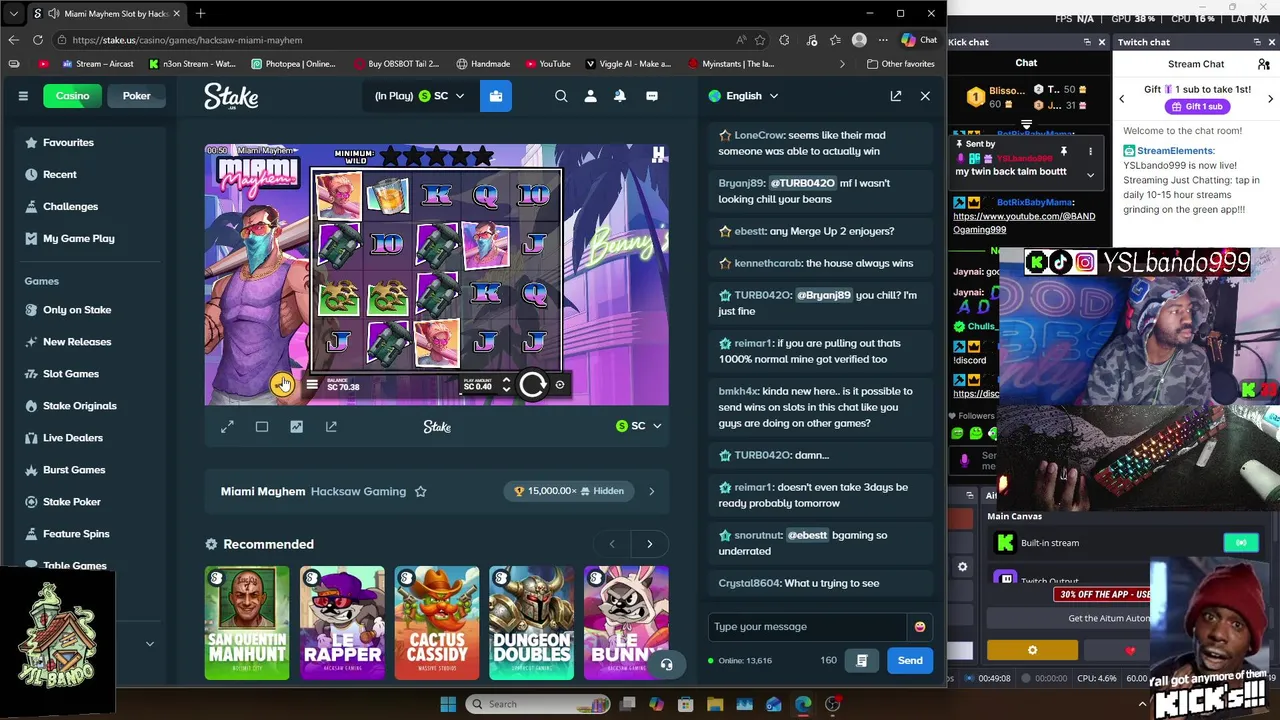Open Windows Start menu
The image size is (1280, 720).
click(x=448, y=704)
